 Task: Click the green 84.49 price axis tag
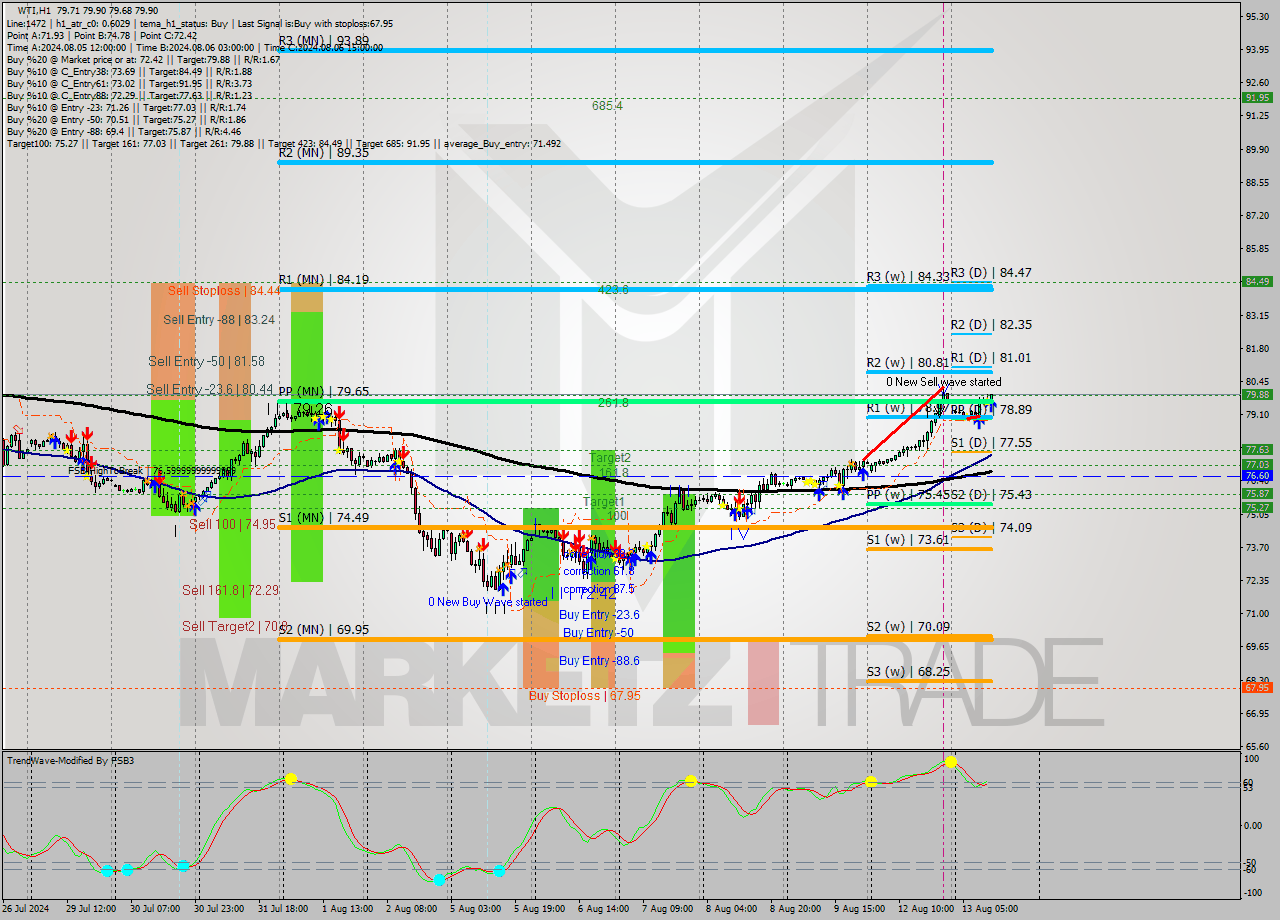click(1257, 281)
